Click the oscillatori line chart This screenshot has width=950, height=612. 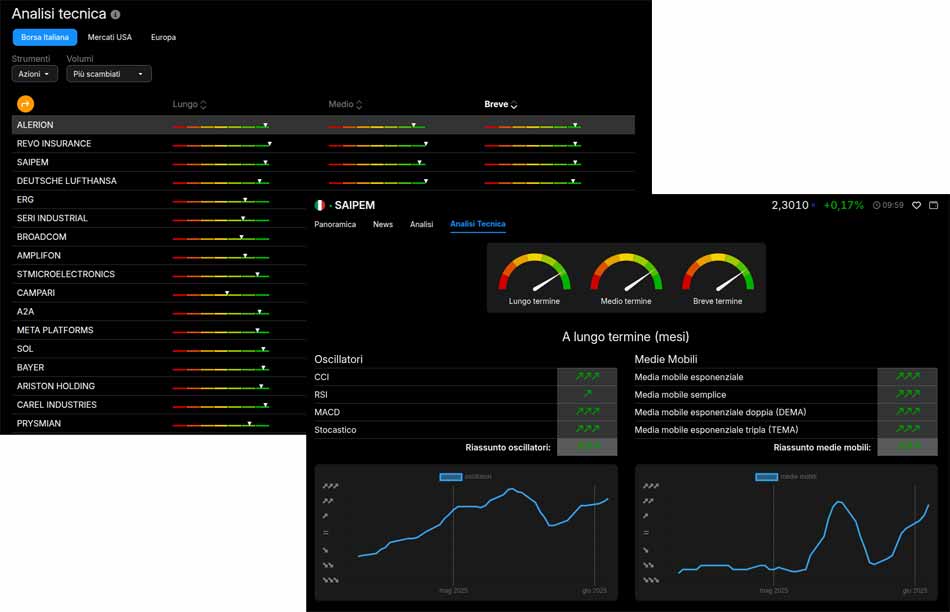click(466, 533)
